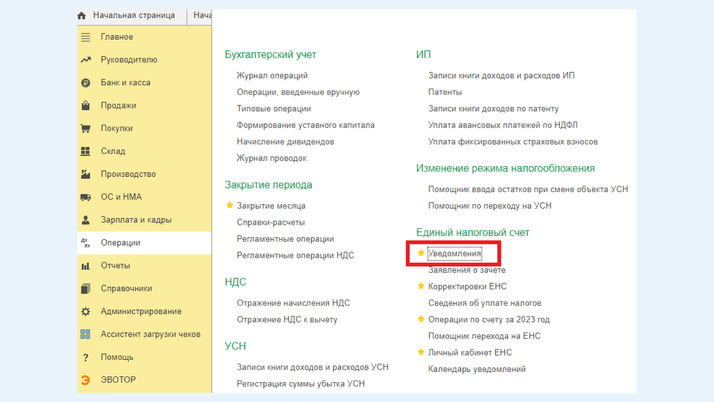Toggle favorite star for Личный кабинет ЕНС
The image size is (714, 402).
(x=421, y=352)
